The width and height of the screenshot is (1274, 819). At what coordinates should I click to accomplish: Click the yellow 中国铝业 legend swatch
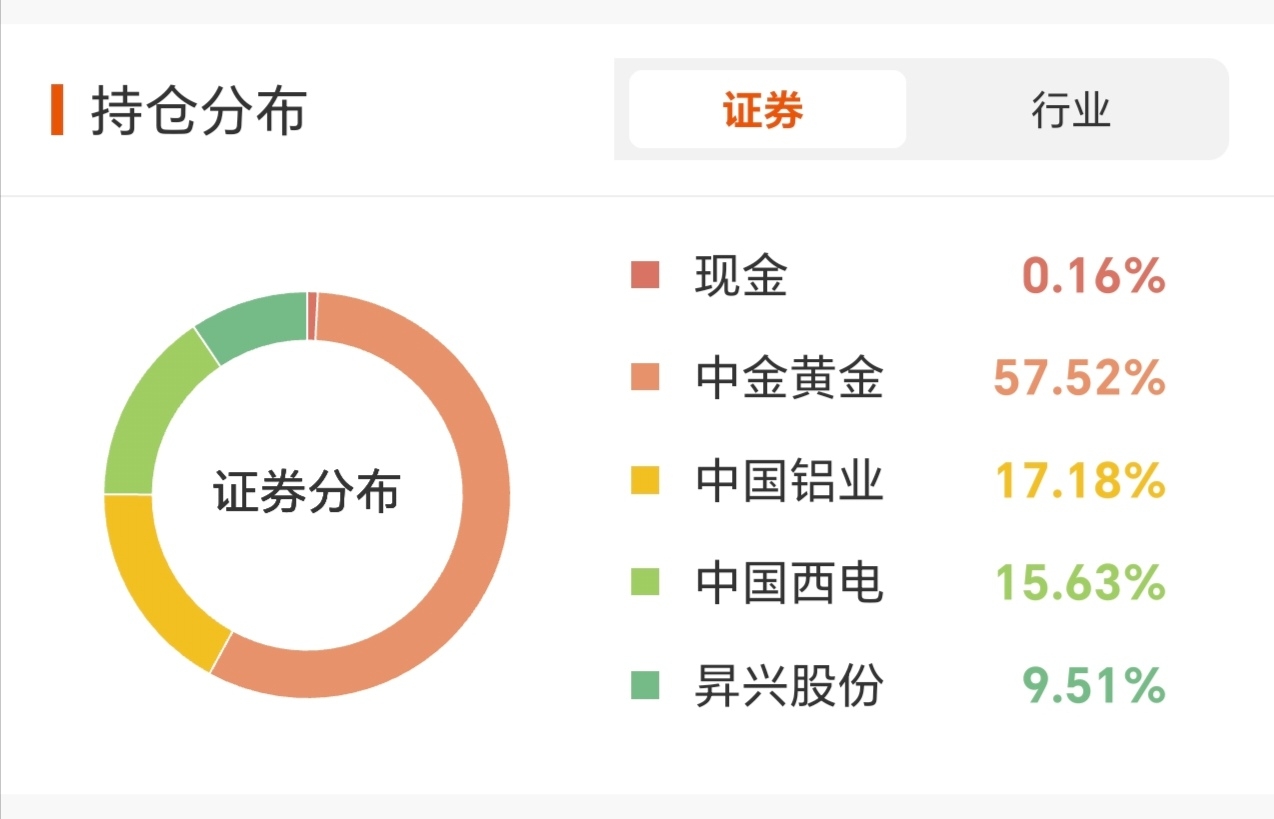pos(645,481)
